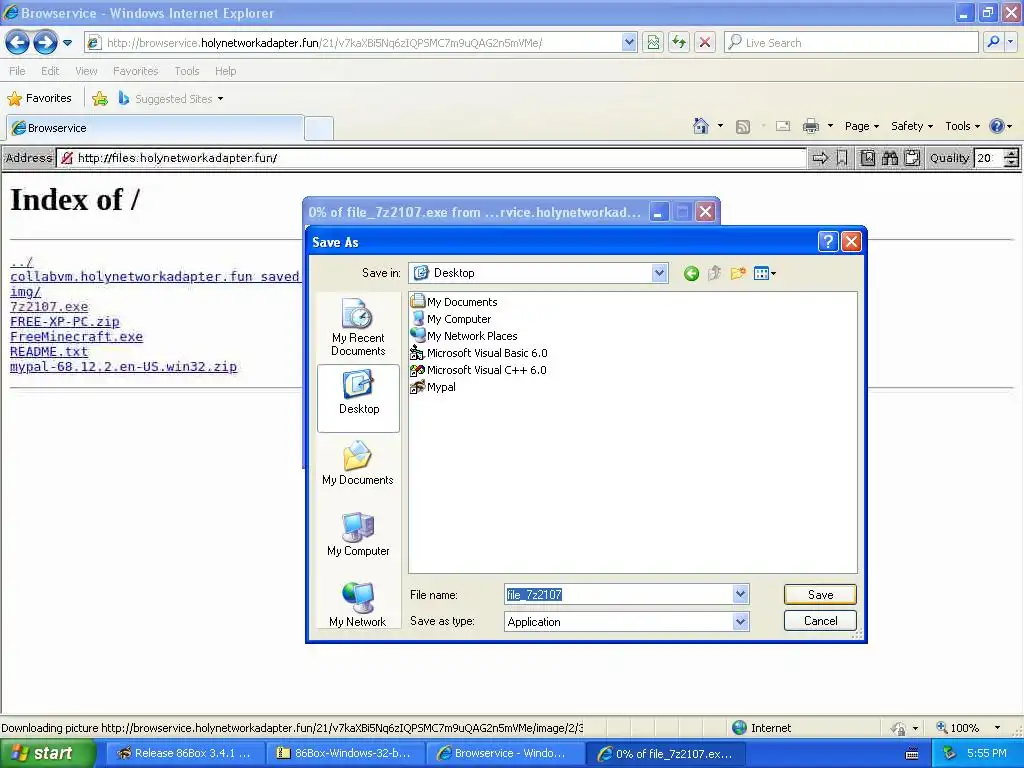Select Microsoft Visual Basic 6.0 item
Viewport: 1024px width, 768px height.
click(479, 353)
